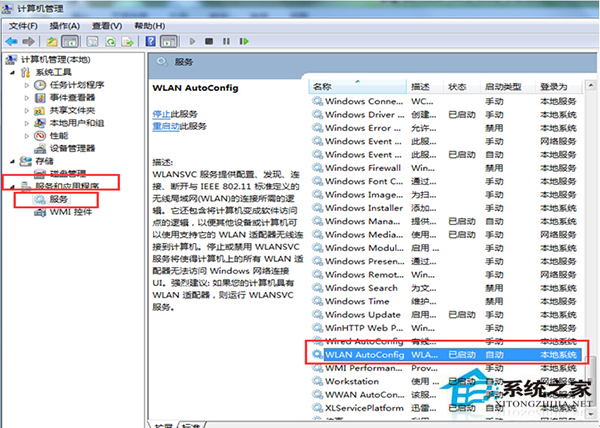The image size is (600, 428).
Task: Click the gear icon of Windows Media... row
Action: (x=317, y=234)
